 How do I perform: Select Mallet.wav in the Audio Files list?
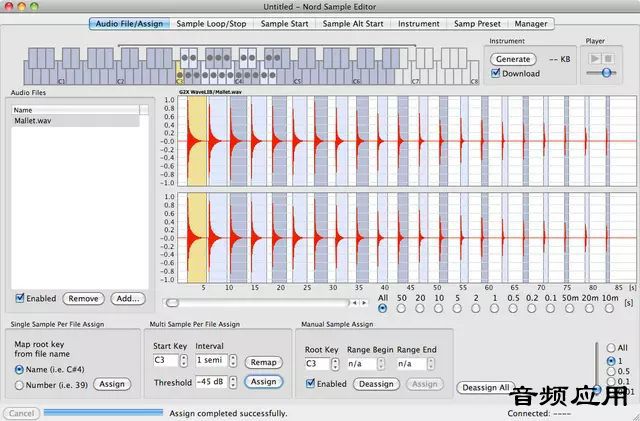pos(76,121)
